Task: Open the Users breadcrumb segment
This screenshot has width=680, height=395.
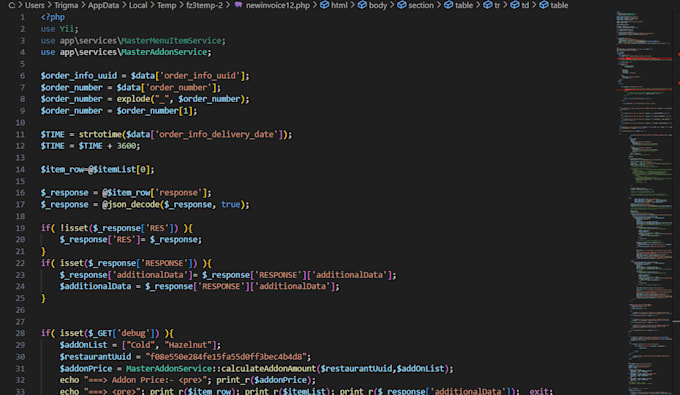Action: (34, 5)
